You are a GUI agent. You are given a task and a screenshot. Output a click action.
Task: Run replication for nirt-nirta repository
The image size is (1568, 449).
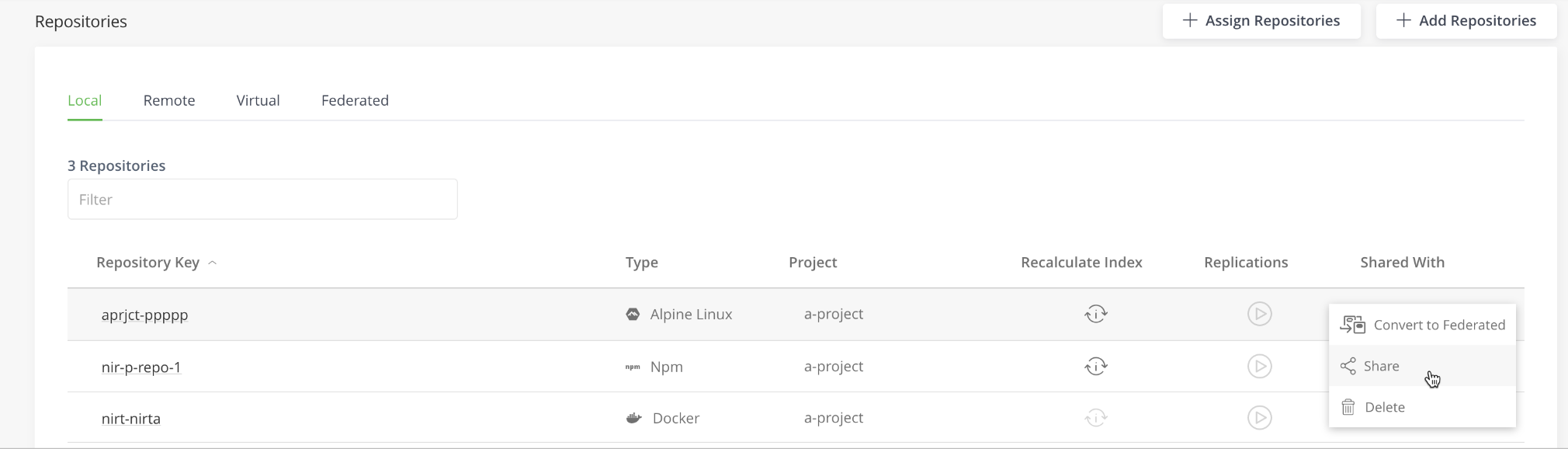point(1259,418)
